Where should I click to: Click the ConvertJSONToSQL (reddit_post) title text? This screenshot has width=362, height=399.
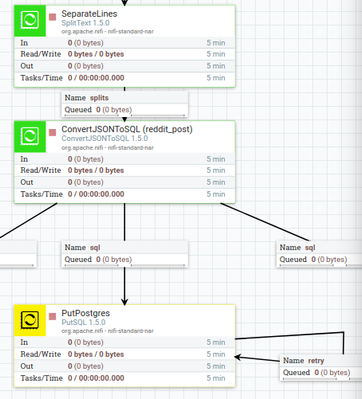(127, 129)
